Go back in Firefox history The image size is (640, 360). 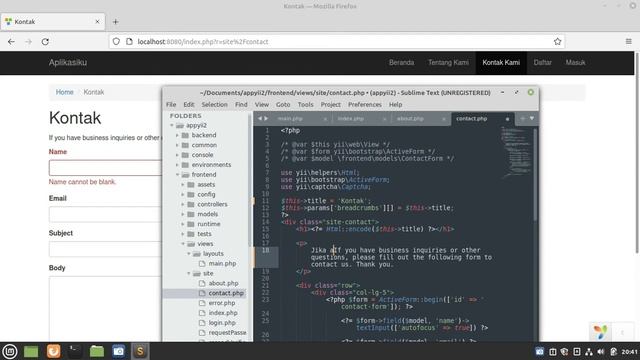pyautogui.click(x=11, y=42)
